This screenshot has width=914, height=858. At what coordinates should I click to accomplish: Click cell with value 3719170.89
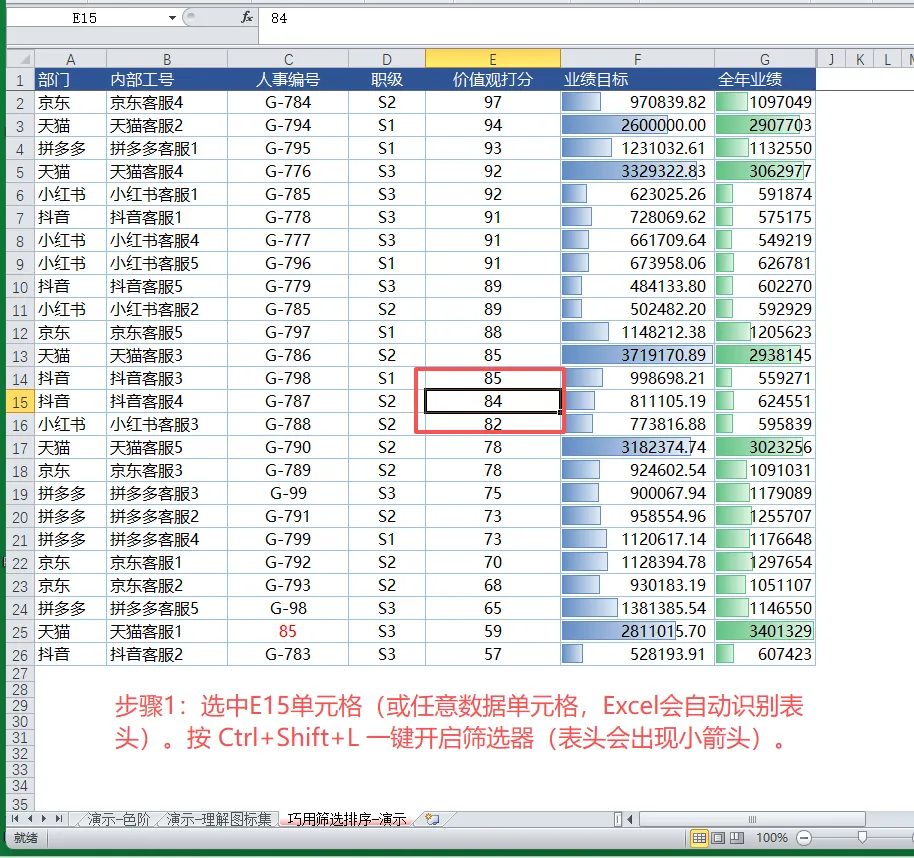638,355
